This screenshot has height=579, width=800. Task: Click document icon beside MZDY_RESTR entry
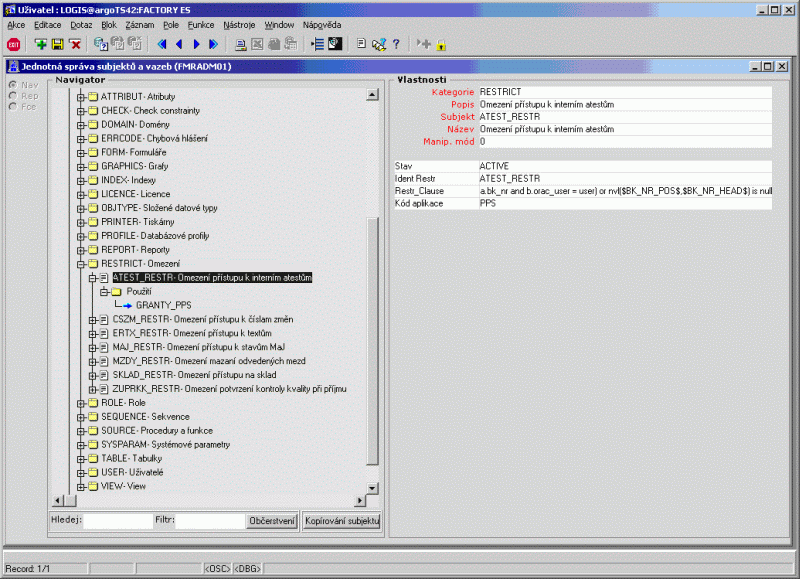coord(104,361)
